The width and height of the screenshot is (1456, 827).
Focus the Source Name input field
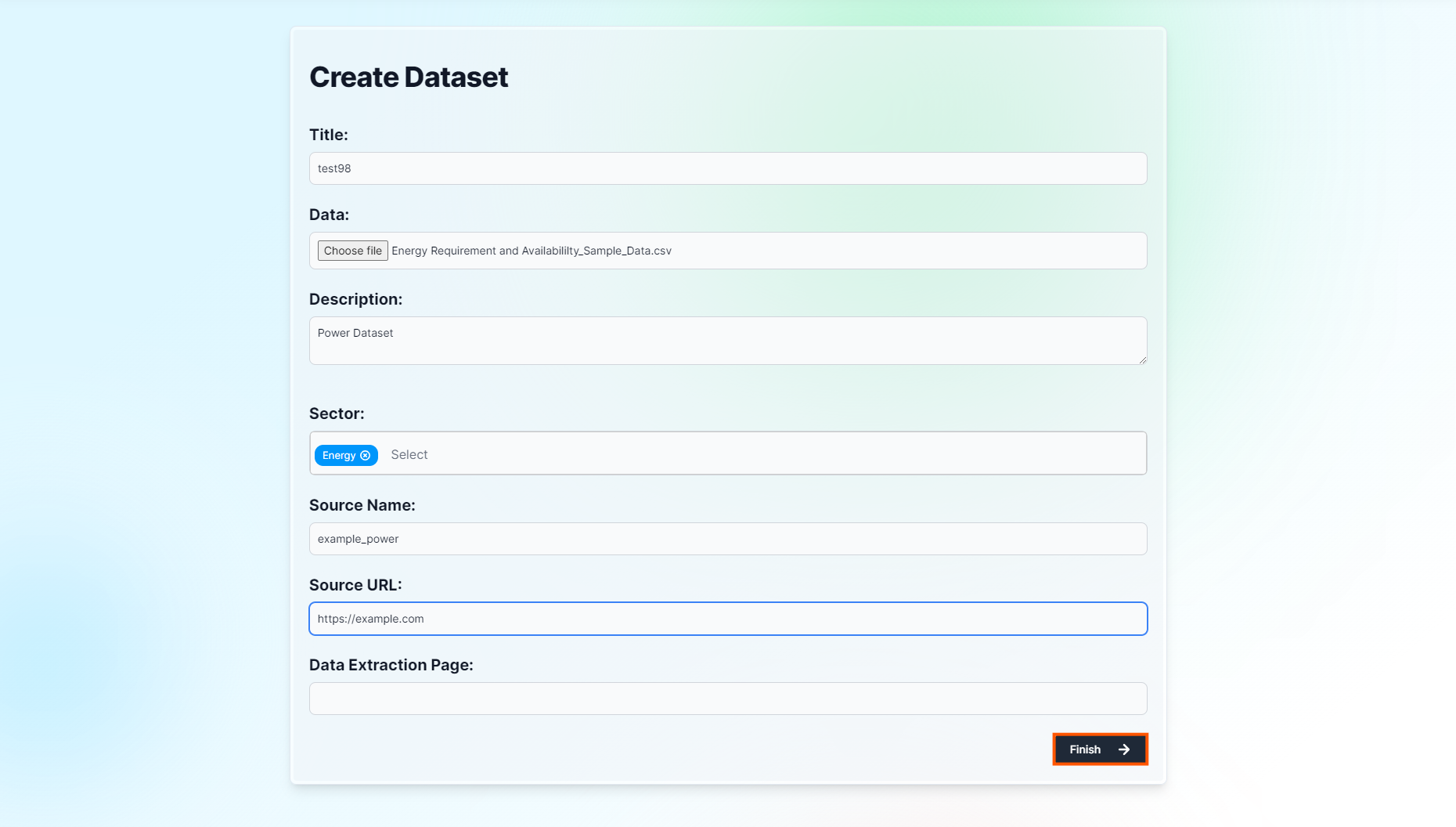click(x=728, y=539)
